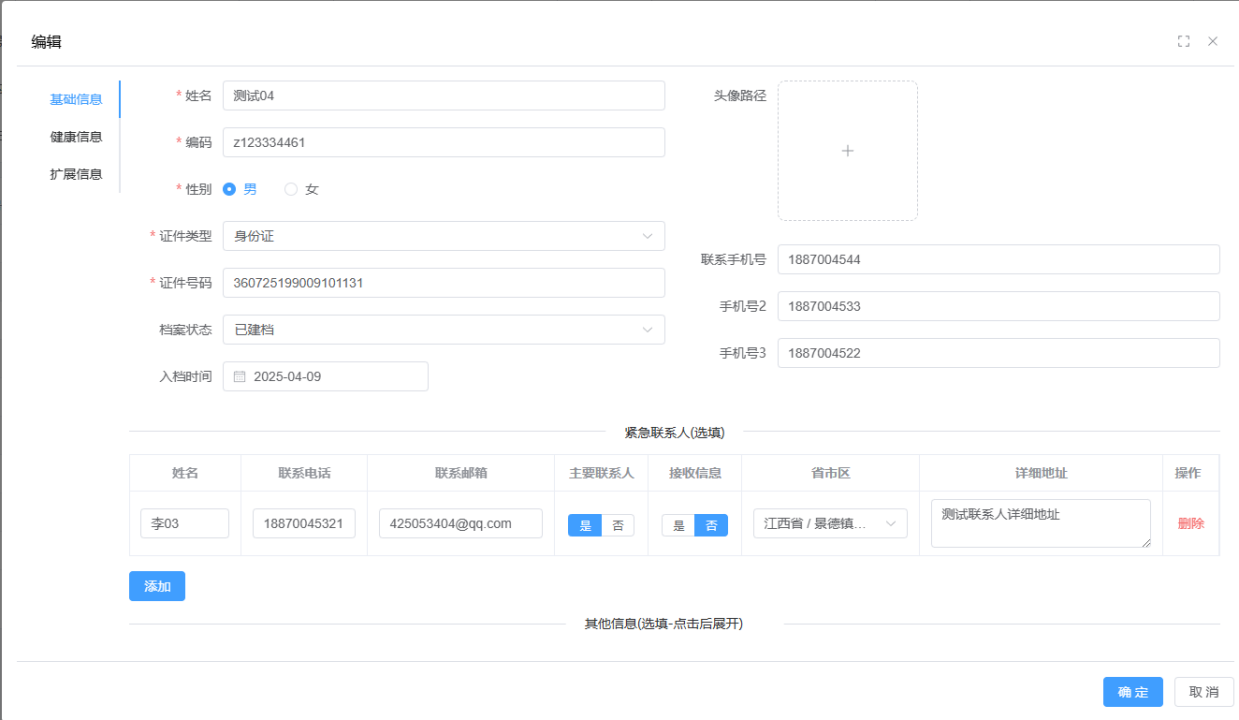
Task: Click the 确定 button
Action: (1133, 692)
